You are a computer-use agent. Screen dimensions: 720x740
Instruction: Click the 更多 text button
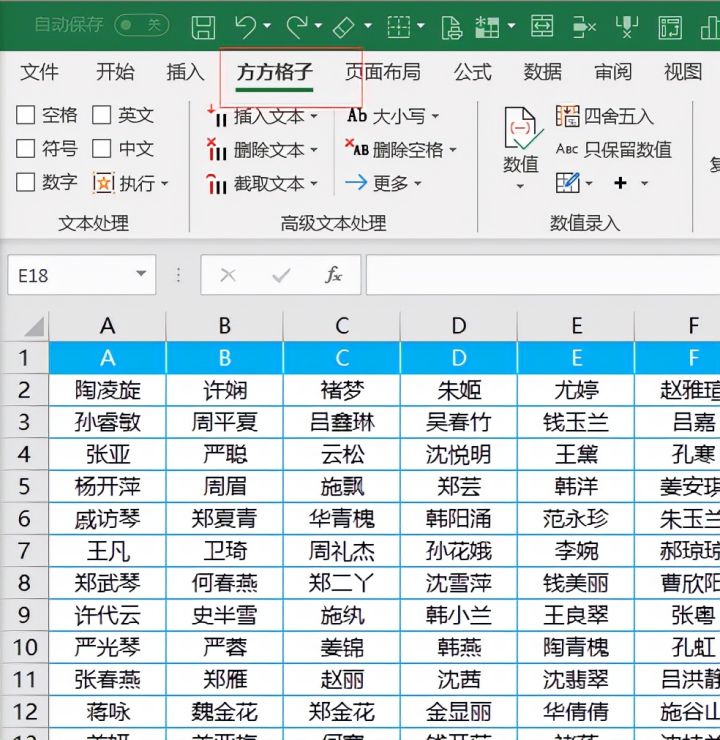pyautogui.click(x=391, y=183)
